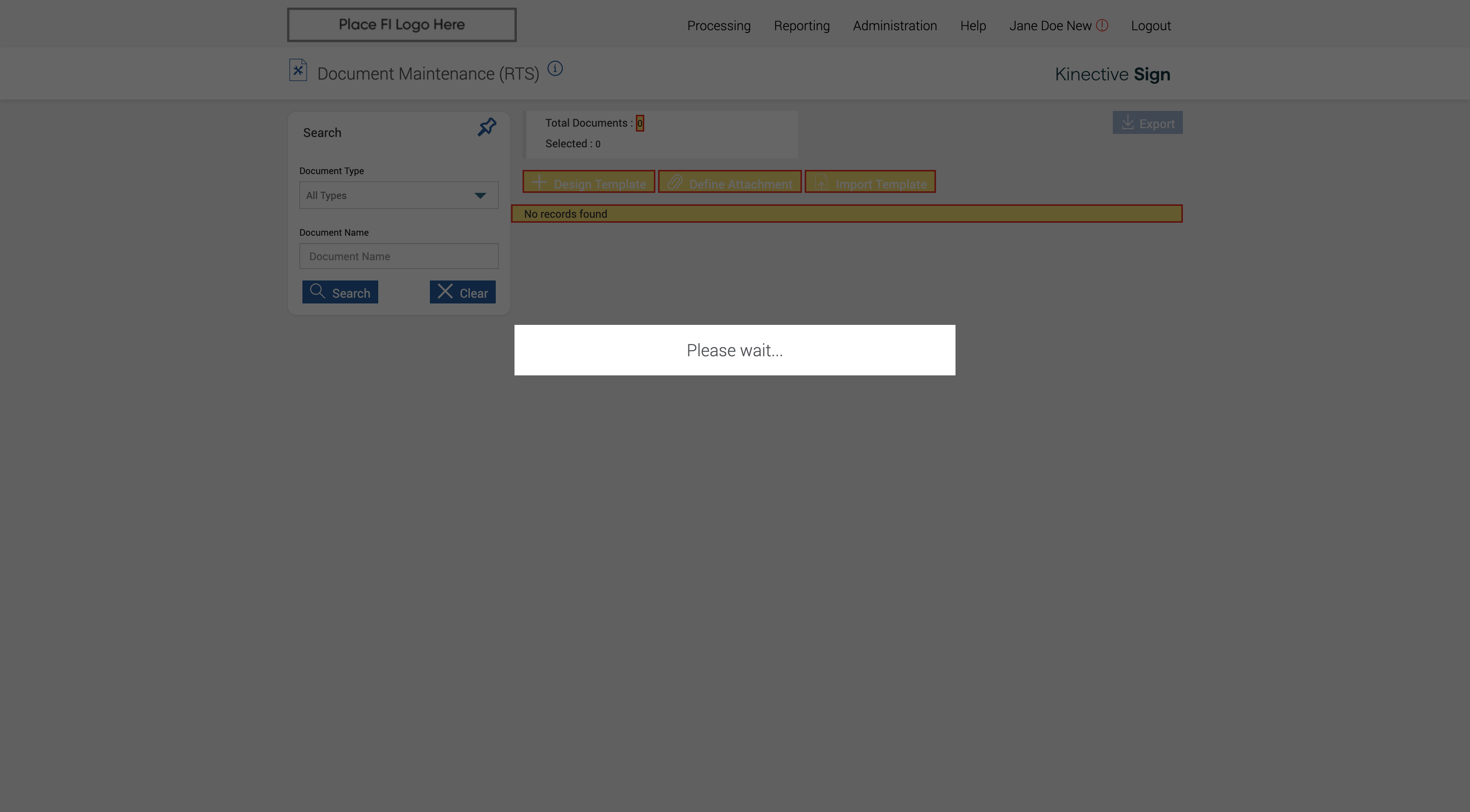1470x812 pixels.
Task: Click the document icon beside page title
Action: [298, 70]
